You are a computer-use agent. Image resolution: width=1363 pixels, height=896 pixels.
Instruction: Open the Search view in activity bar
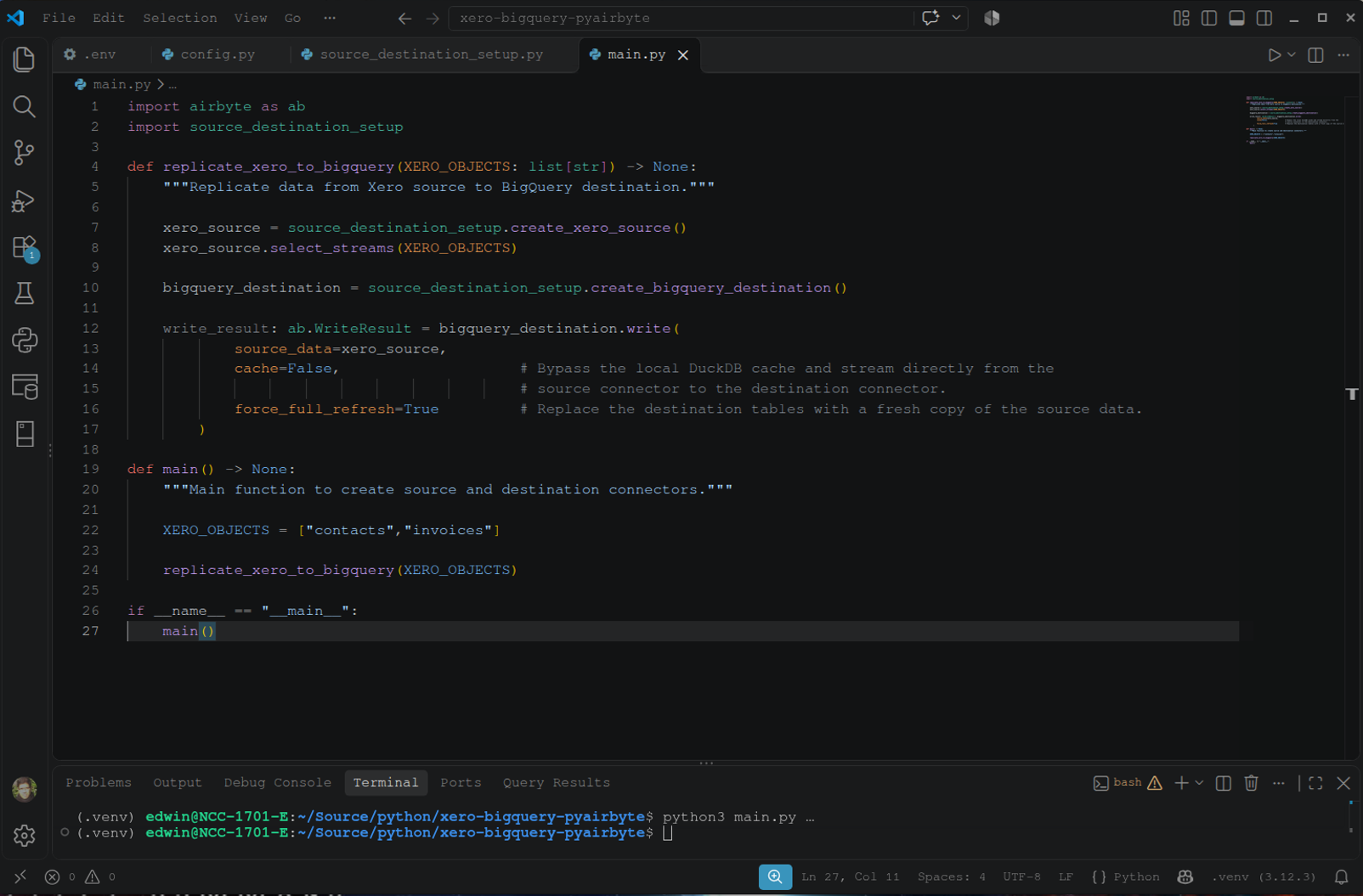[x=25, y=106]
